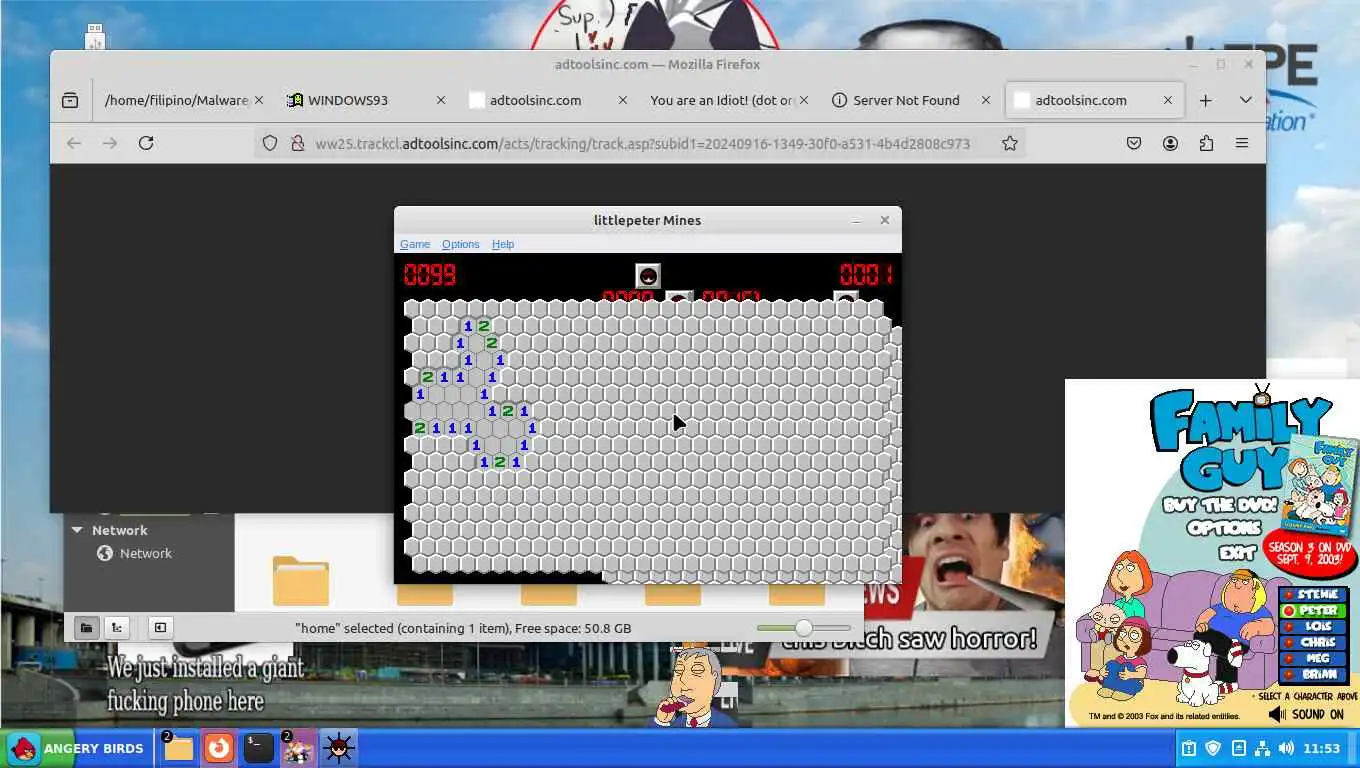Open the Terminal taskbar icon
The width and height of the screenshot is (1360, 768).
pos(258,748)
